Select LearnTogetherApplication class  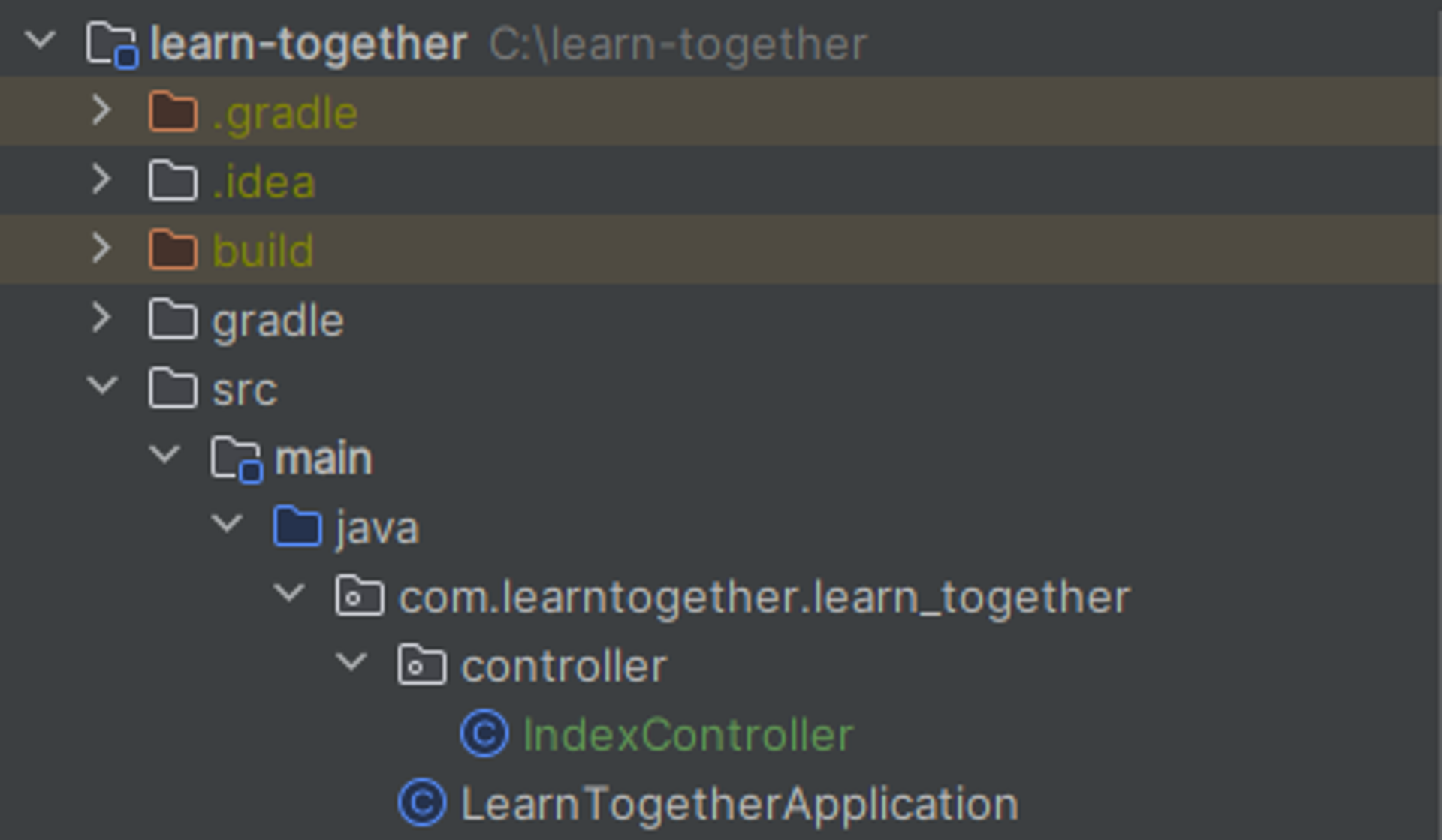coord(739,804)
